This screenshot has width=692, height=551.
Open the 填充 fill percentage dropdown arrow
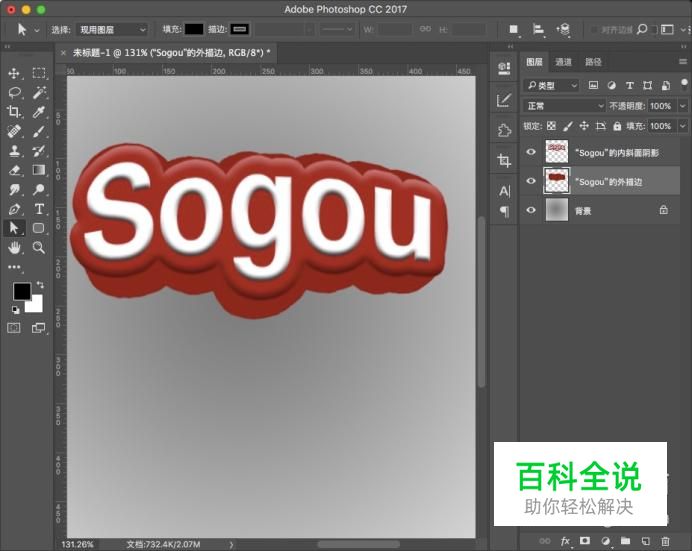(682, 126)
